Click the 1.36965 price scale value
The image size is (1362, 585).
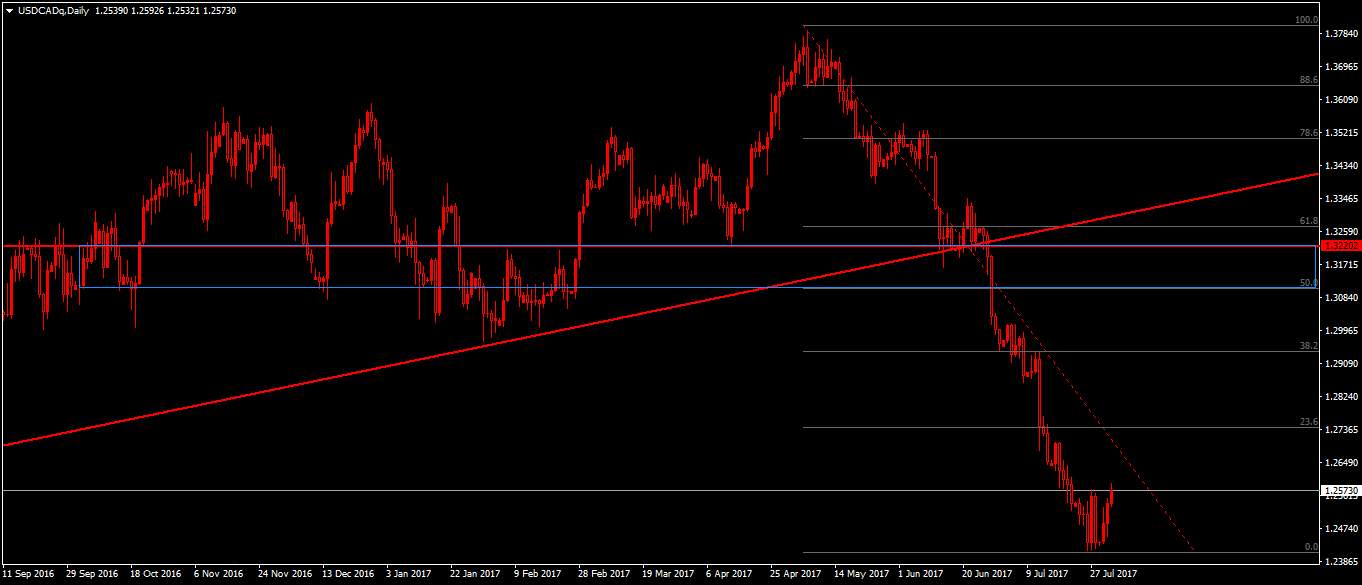pos(1341,67)
